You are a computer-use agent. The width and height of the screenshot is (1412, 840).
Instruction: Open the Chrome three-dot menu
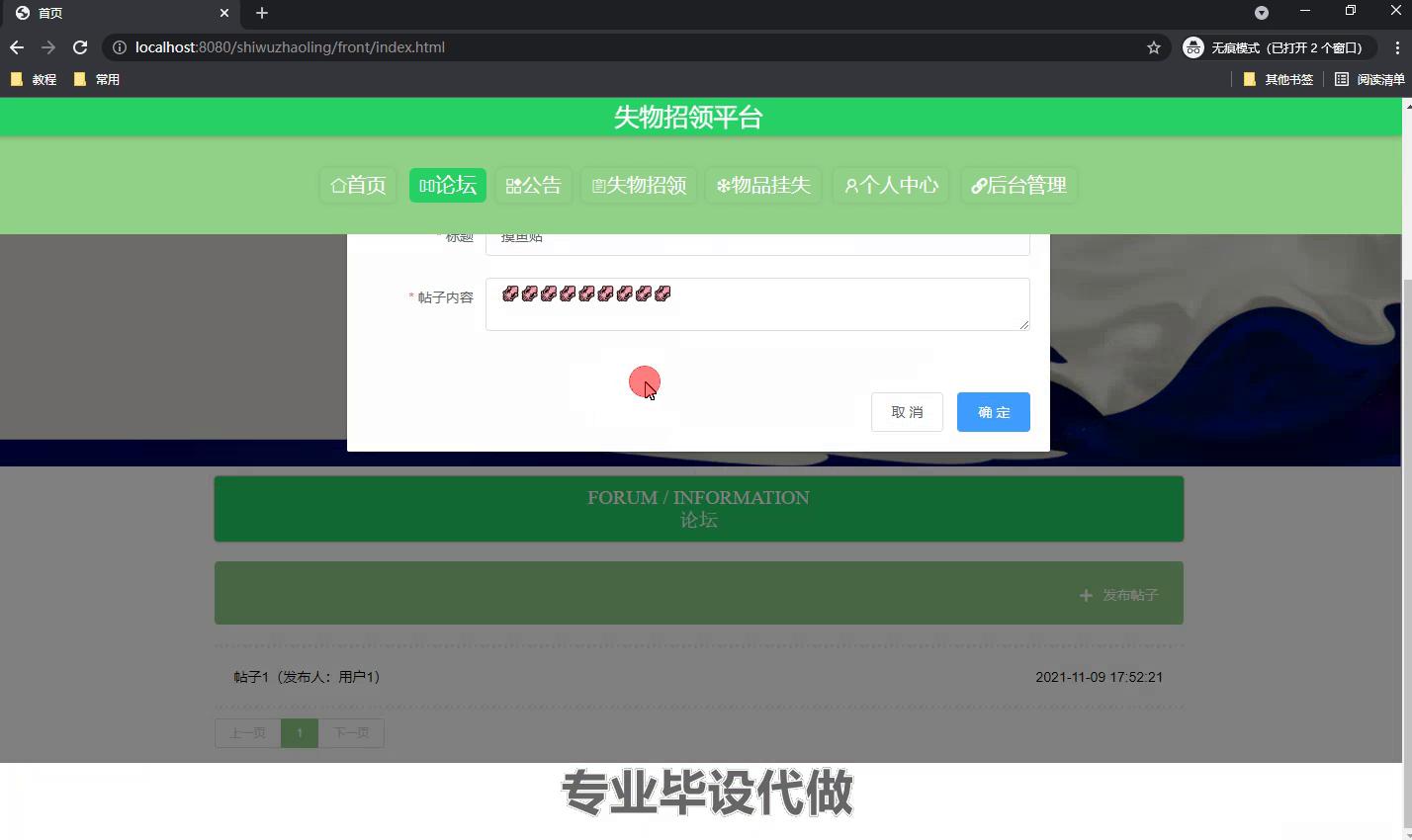click(1397, 47)
